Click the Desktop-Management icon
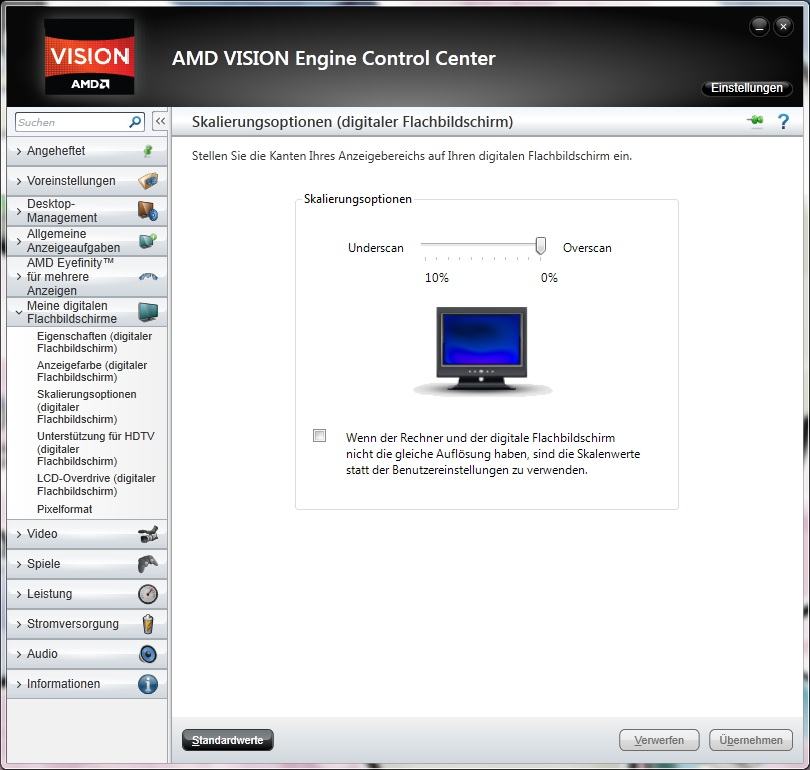810x770 pixels. click(x=148, y=211)
